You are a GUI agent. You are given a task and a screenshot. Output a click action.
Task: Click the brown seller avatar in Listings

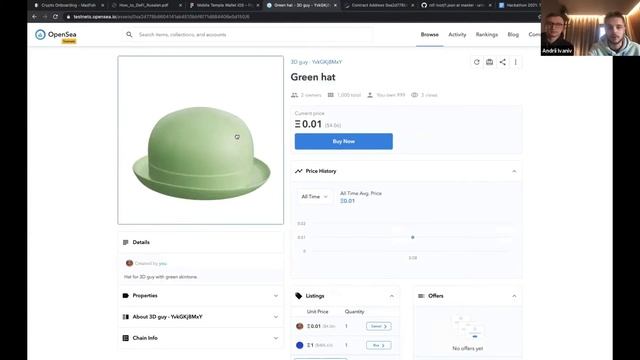coord(300,326)
